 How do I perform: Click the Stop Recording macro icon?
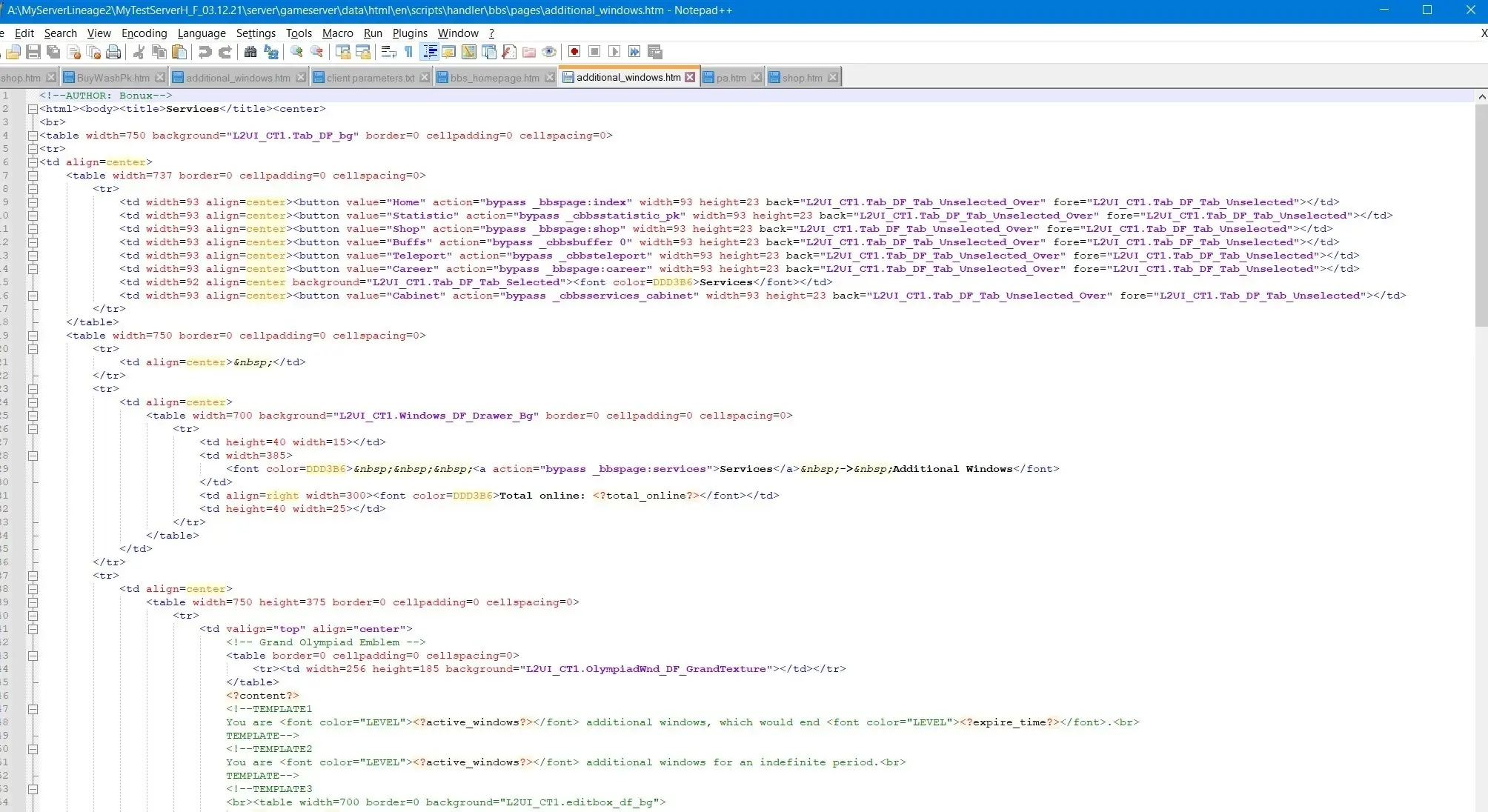[594, 52]
